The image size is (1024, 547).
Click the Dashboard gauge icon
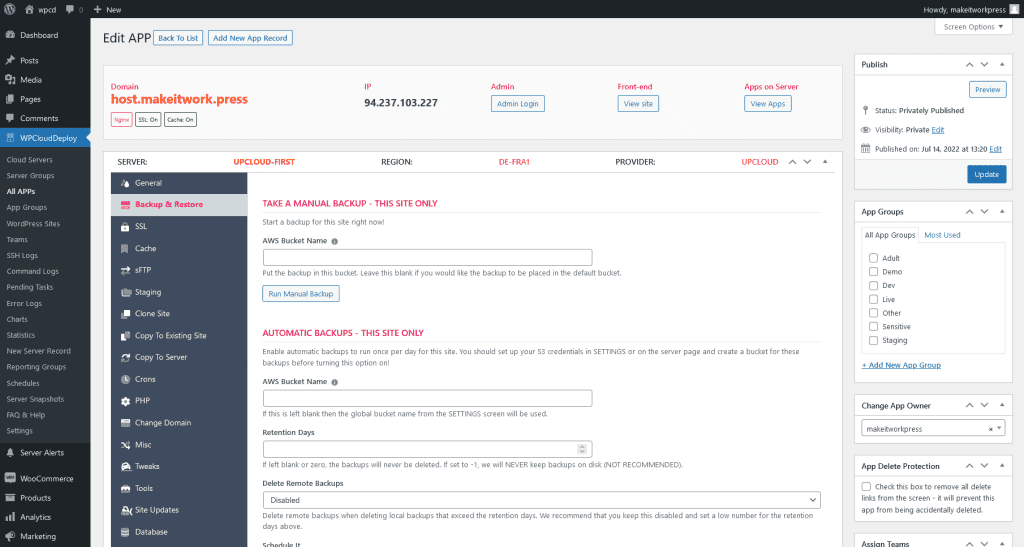coord(10,35)
